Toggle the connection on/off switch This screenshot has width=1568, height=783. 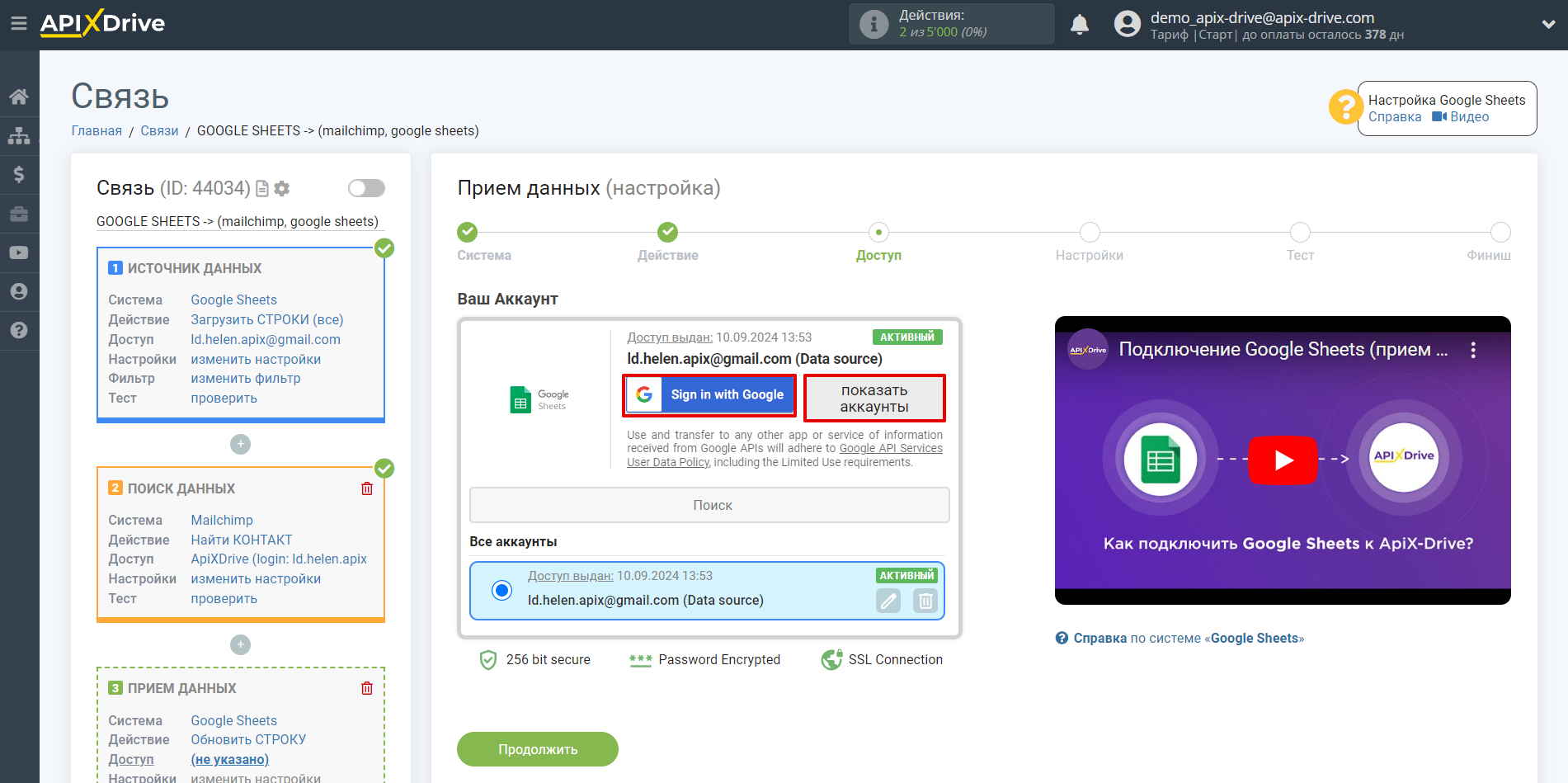click(366, 188)
